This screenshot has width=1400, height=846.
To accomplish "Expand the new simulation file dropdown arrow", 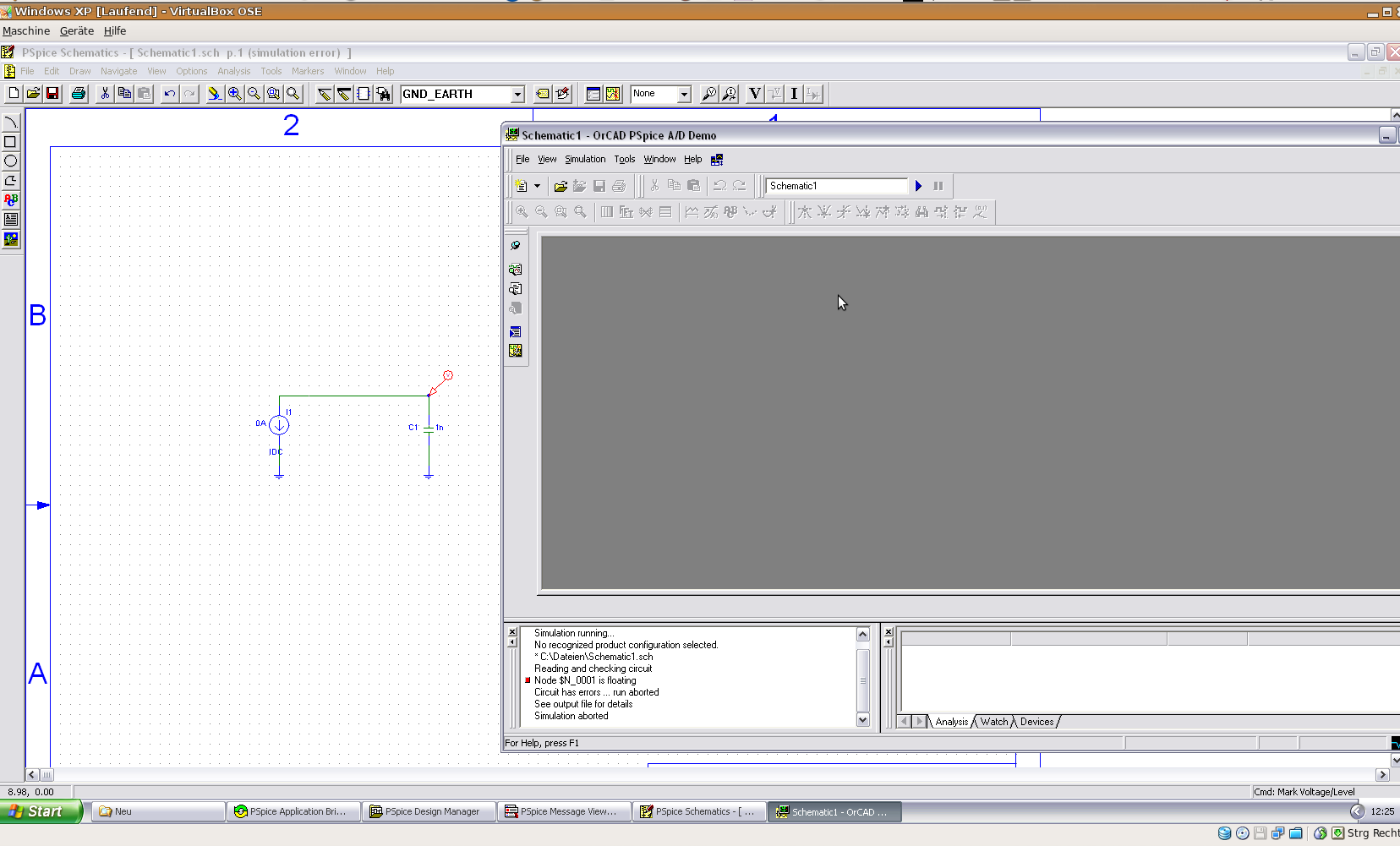I will point(537,186).
